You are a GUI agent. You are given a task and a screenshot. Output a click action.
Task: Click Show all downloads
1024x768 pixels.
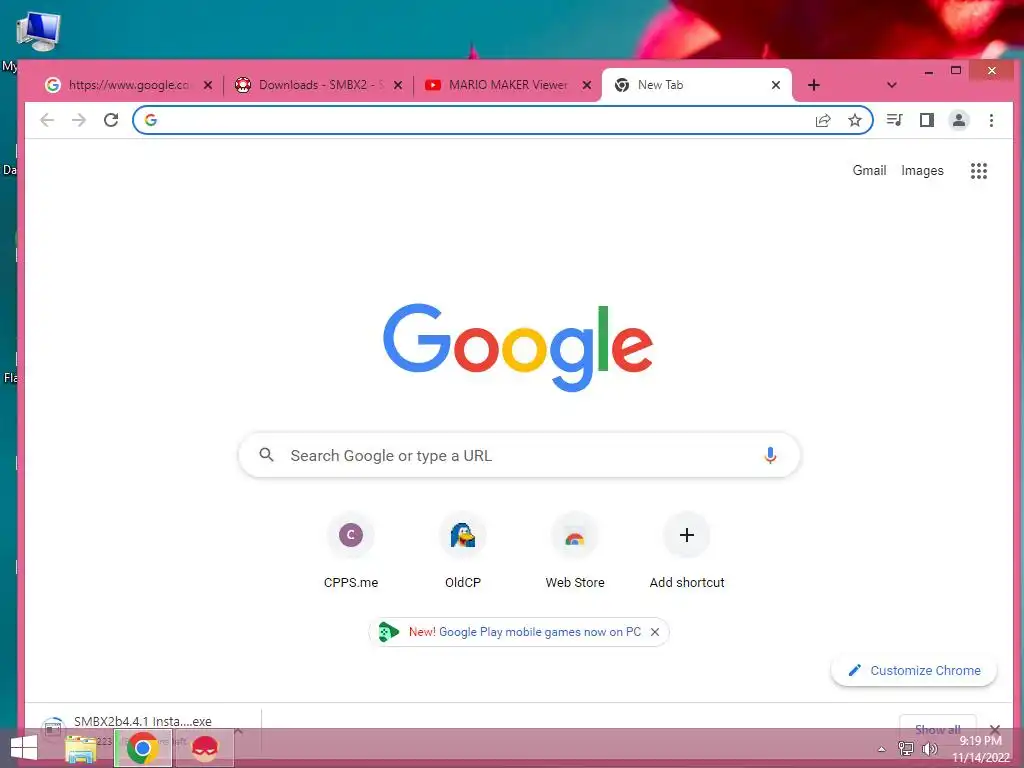point(937,729)
